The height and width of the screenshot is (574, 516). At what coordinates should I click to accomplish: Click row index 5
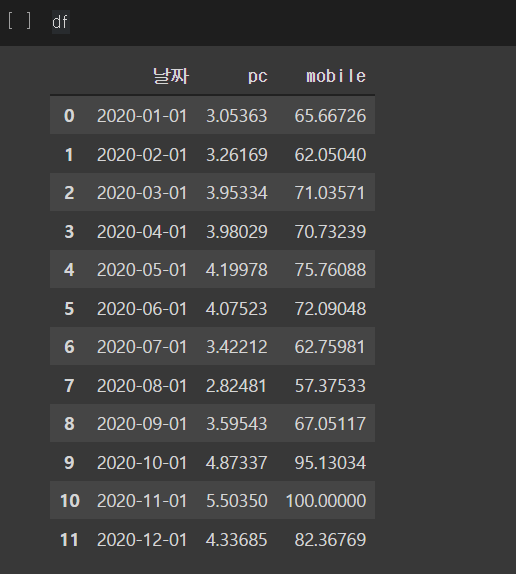[69, 309]
